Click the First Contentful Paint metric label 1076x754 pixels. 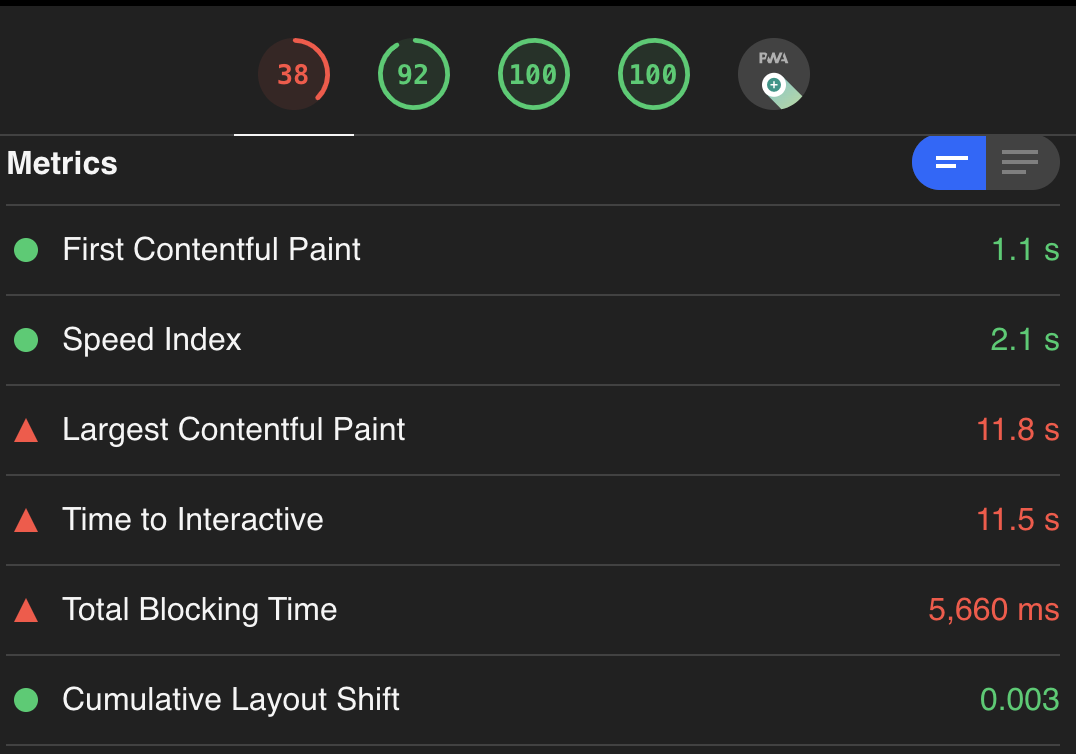click(211, 249)
